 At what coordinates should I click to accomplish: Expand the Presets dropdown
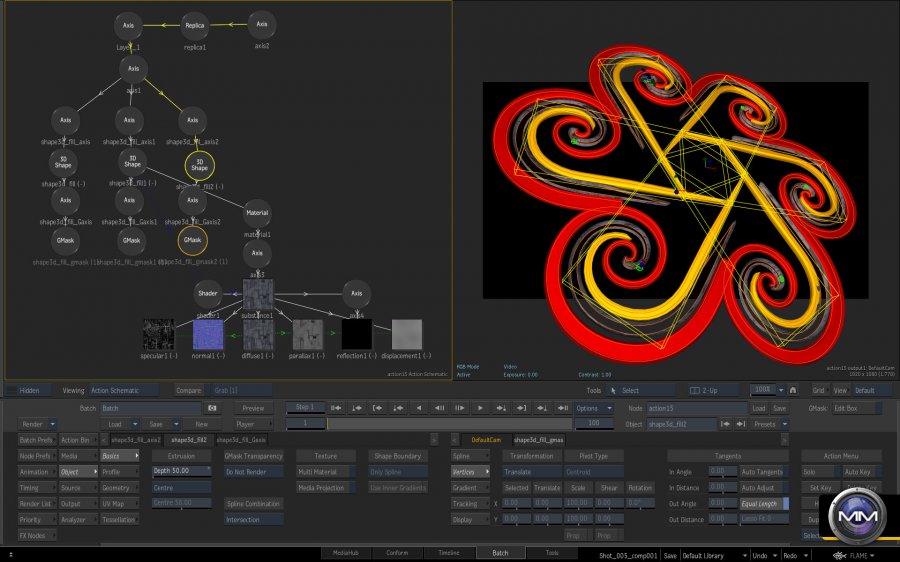tap(768, 424)
